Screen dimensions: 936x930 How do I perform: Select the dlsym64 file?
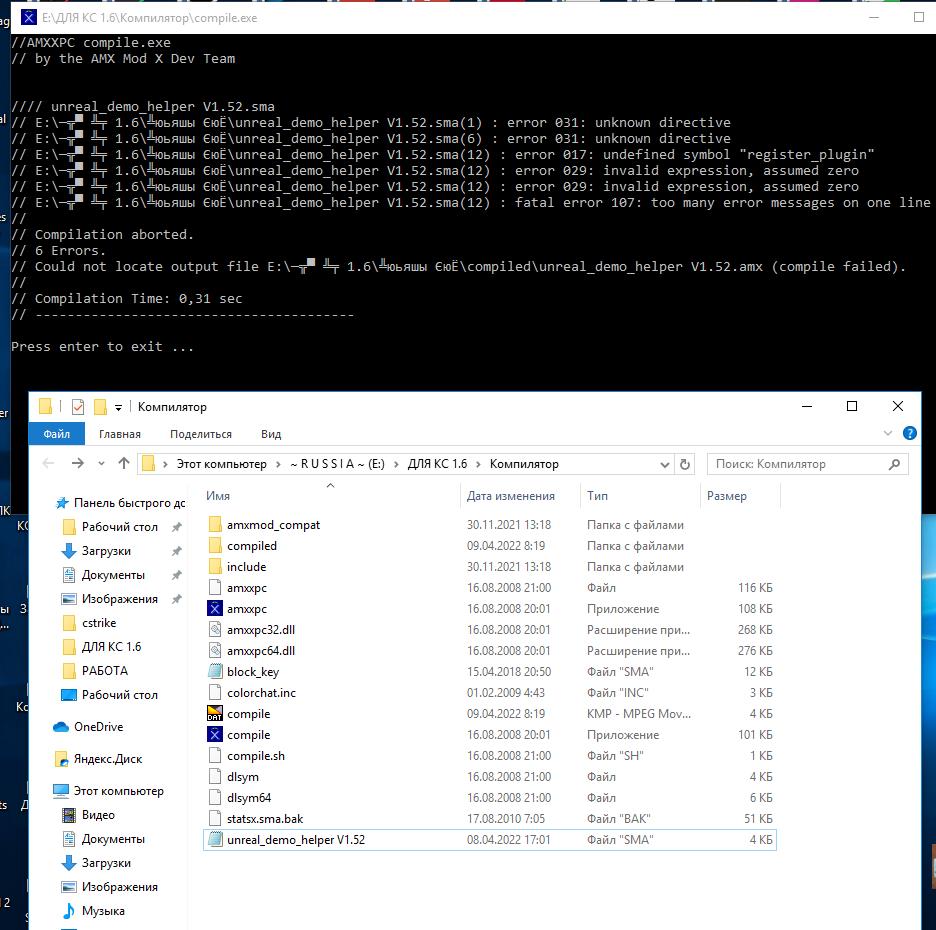tap(248, 797)
